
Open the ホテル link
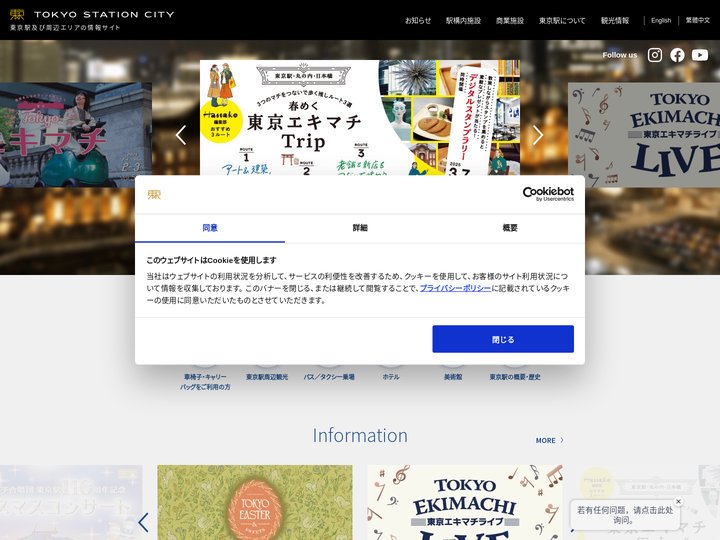coord(391,377)
